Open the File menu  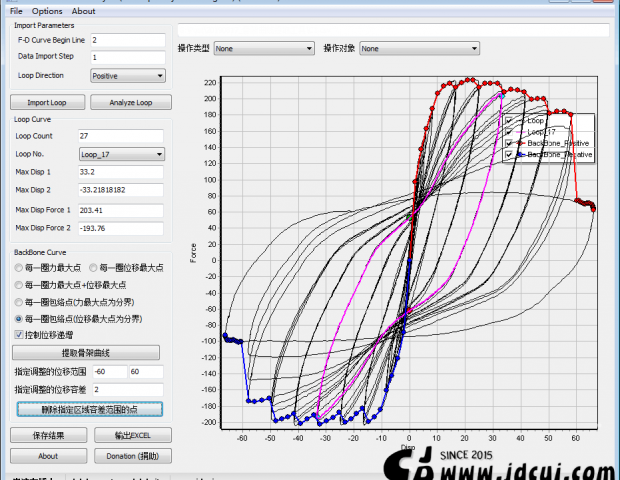(16, 11)
